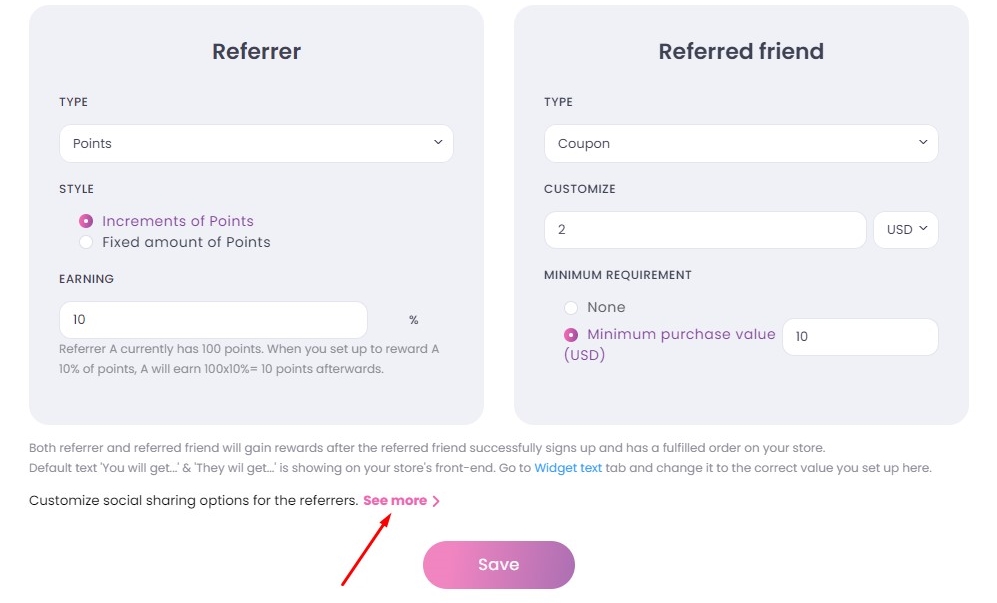Click the Referrer card heading
The width and height of the screenshot is (997, 603).
pos(256,51)
